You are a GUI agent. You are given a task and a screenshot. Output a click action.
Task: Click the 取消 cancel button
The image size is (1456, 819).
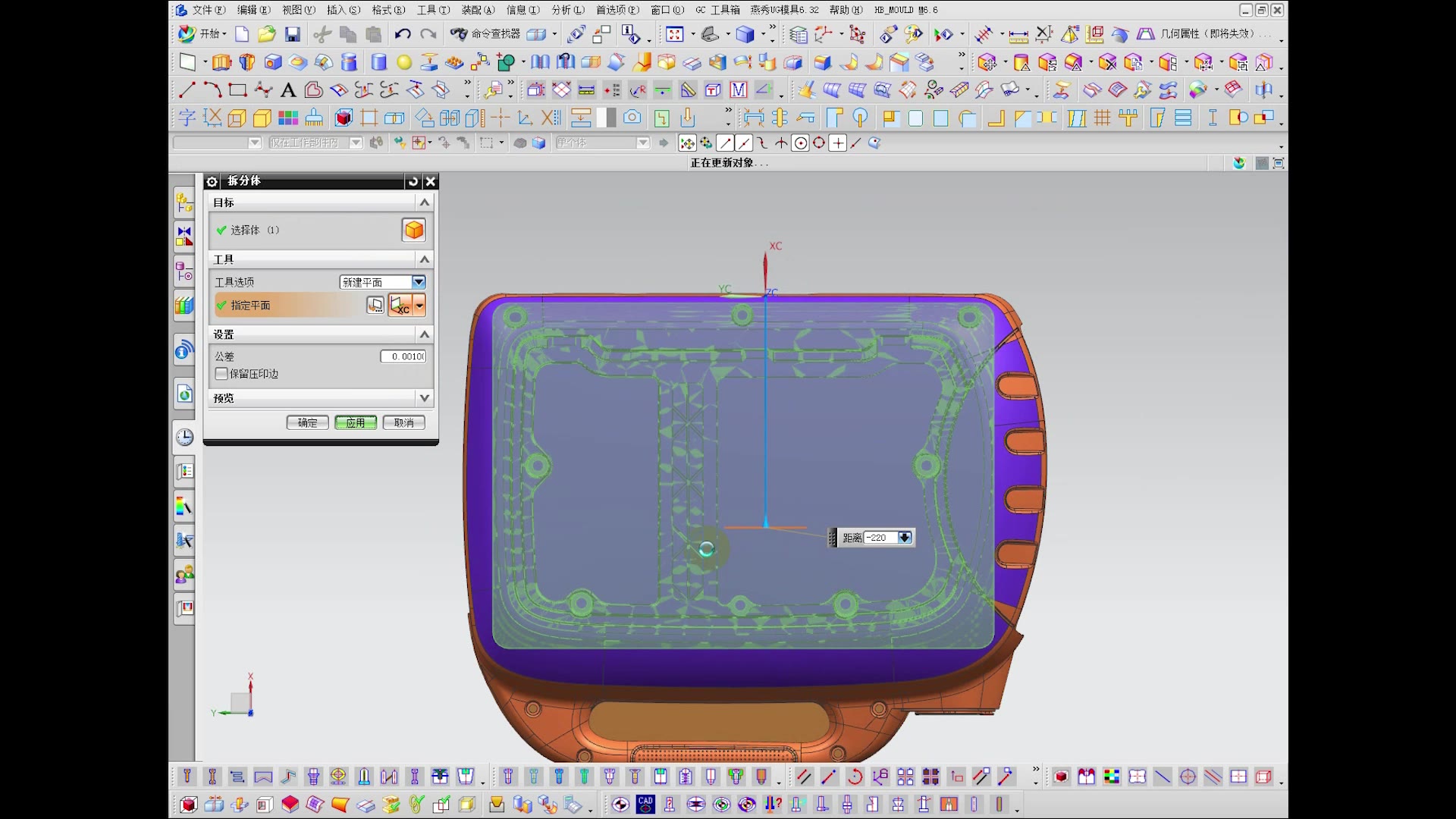coord(403,423)
